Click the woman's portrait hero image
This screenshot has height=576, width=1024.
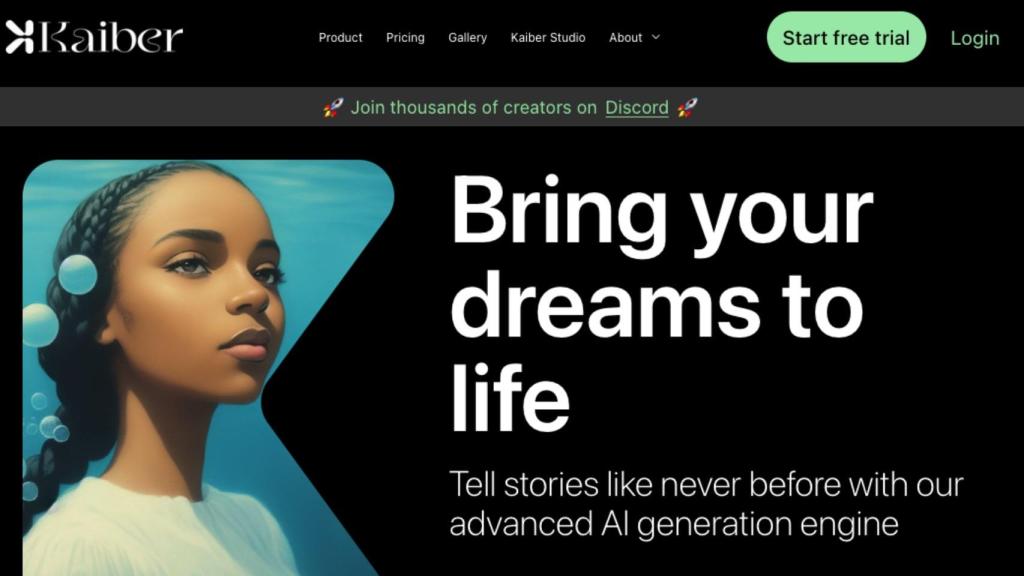(208, 368)
